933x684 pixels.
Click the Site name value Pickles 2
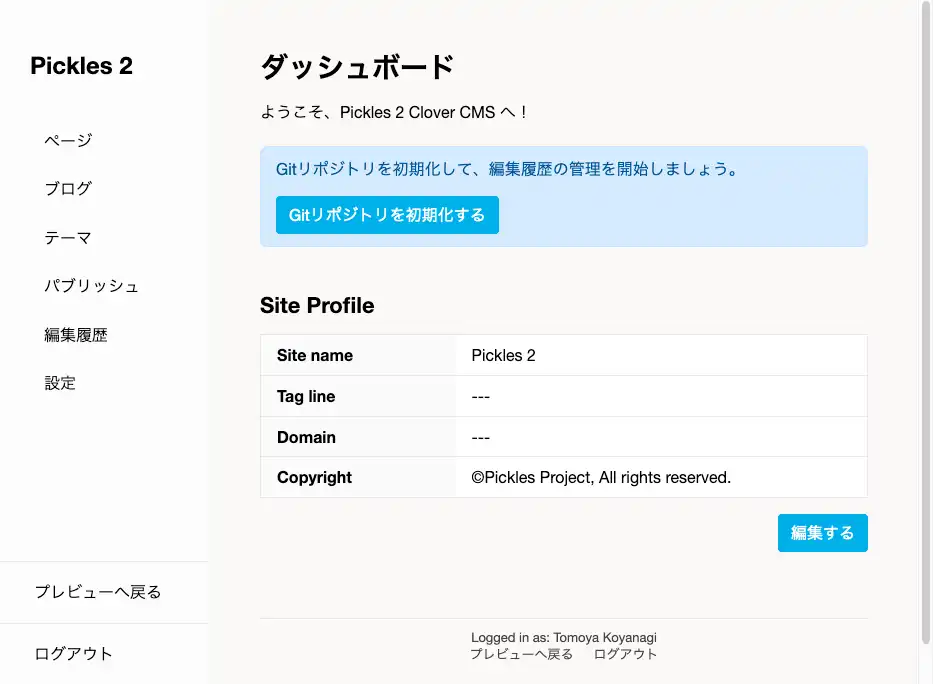(x=503, y=355)
